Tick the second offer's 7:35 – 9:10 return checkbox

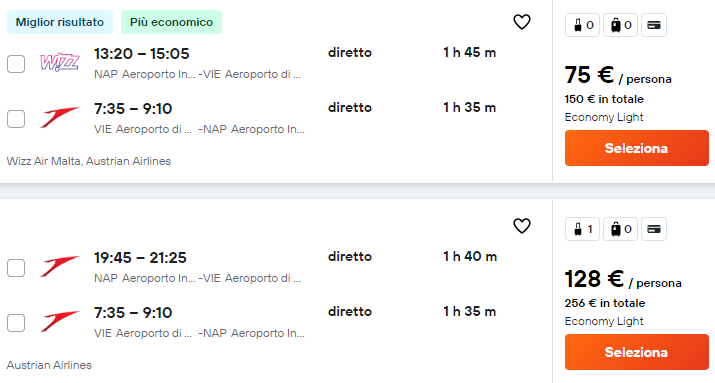pyautogui.click(x=16, y=323)
